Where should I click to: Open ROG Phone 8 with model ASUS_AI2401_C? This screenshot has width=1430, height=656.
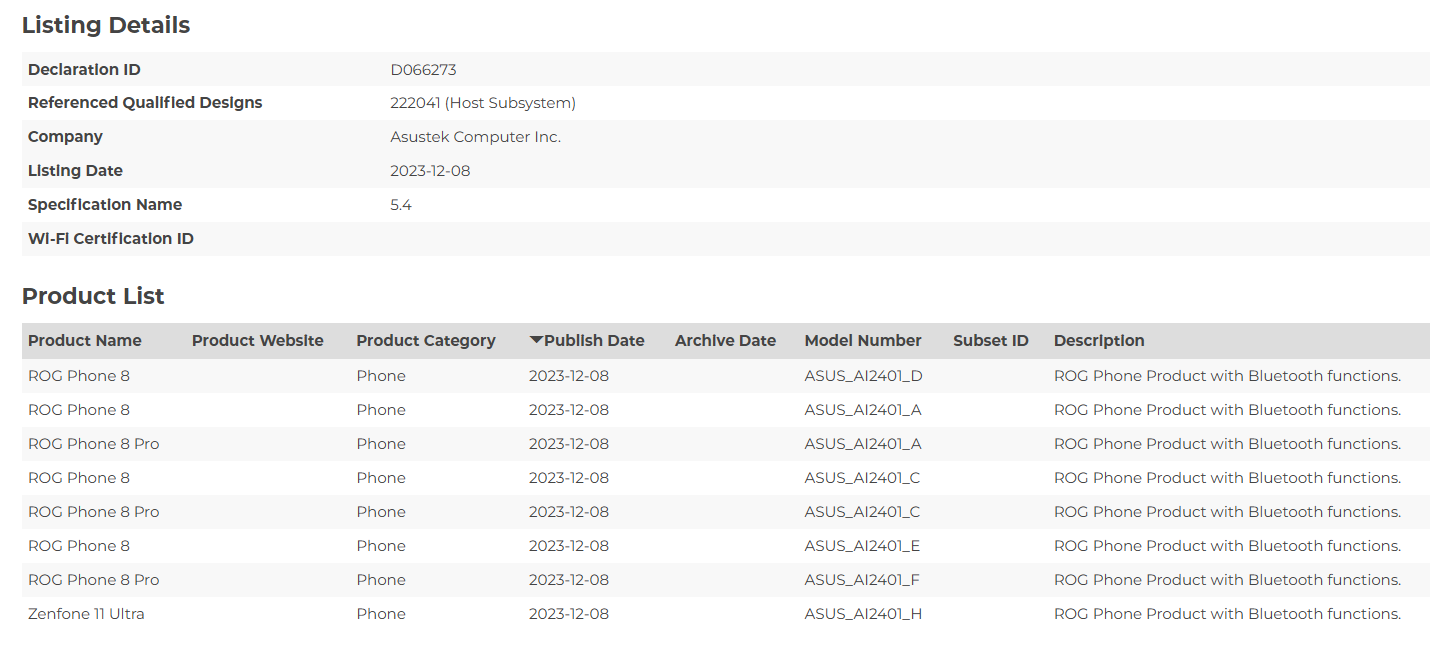(x=79, y=478)
